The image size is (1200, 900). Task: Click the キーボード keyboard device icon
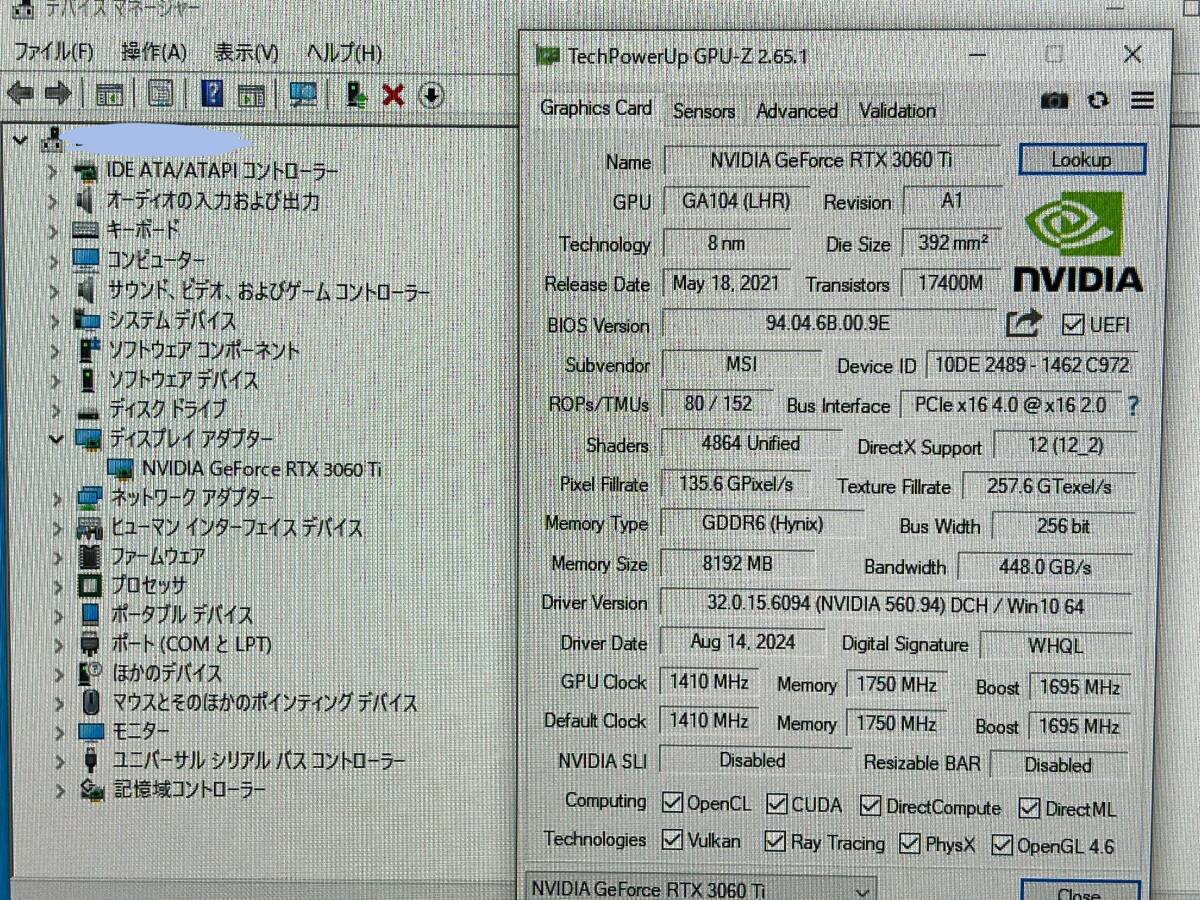87,230
